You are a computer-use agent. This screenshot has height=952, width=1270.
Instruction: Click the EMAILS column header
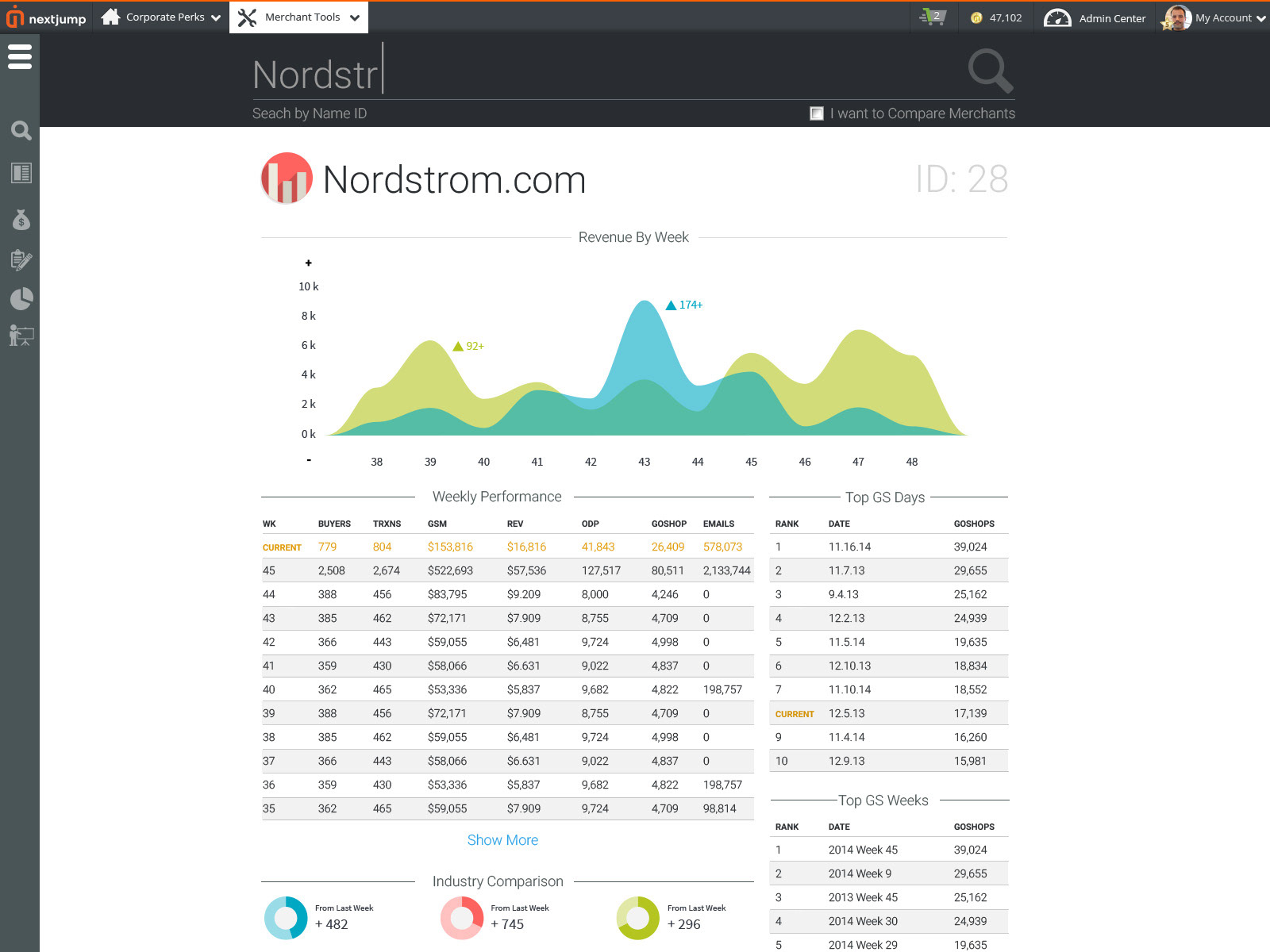tap(718, 524)
